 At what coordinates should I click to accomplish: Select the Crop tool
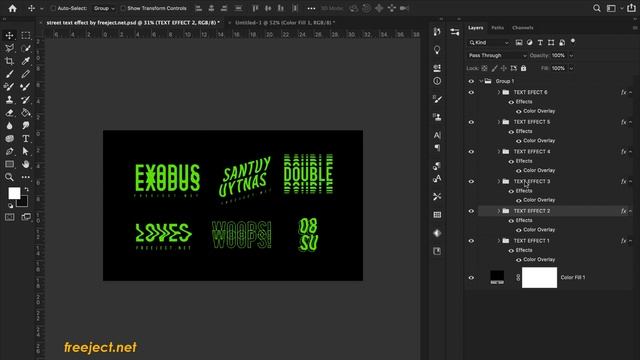[x=9, y=61]
